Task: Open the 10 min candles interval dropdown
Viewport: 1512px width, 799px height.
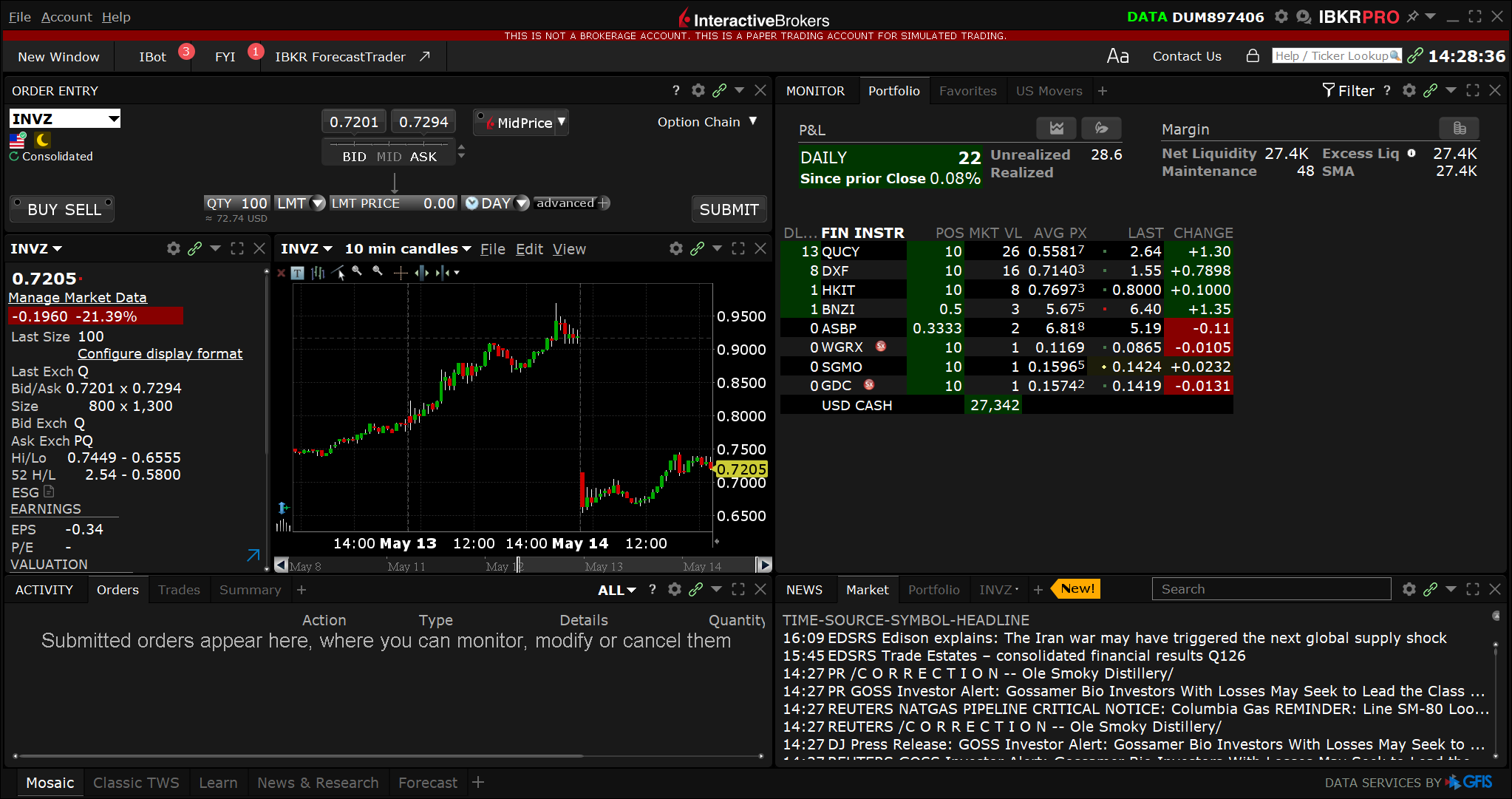Action: [x=408, y=249]
